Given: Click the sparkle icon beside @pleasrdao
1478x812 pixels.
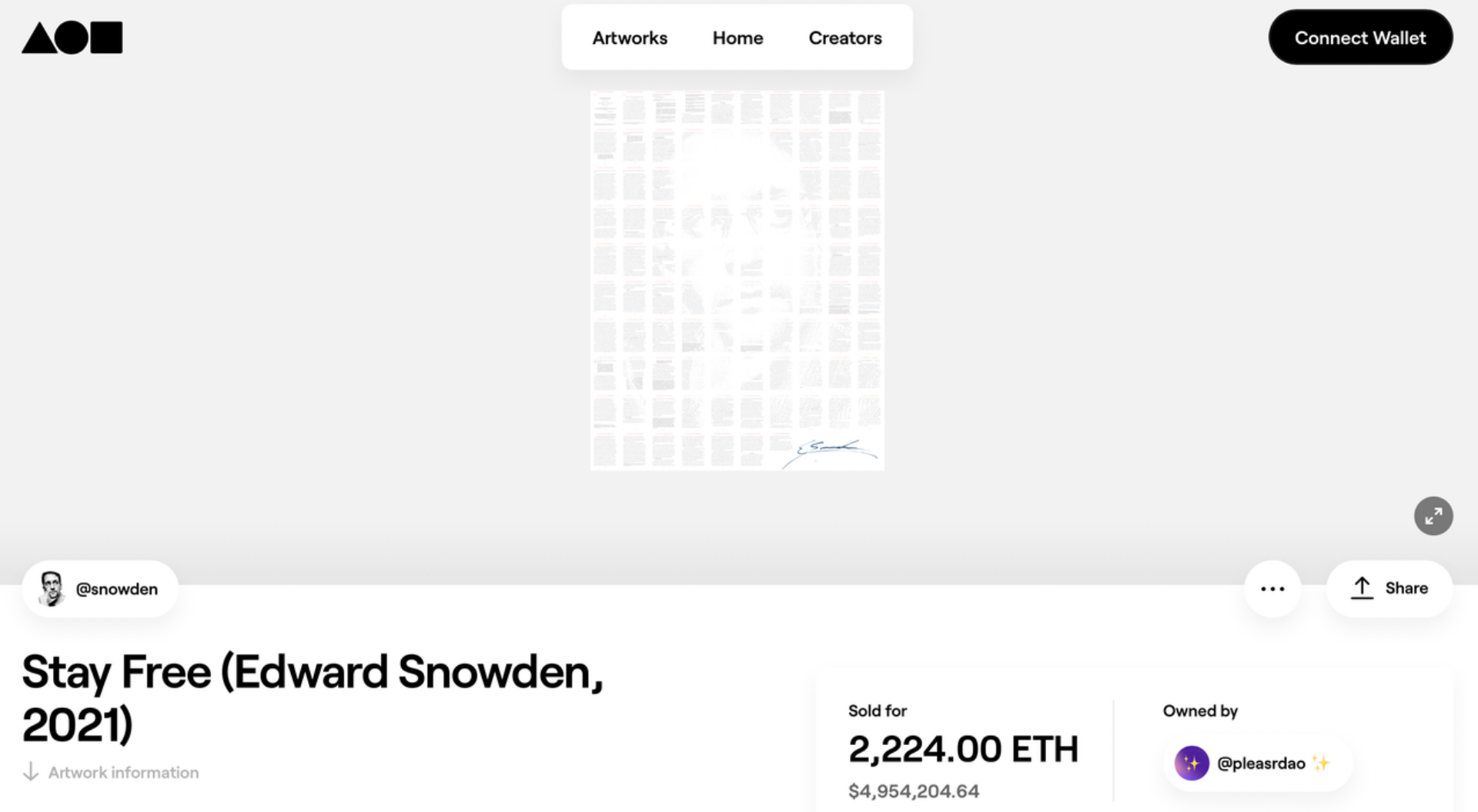Looking at the screenshot, I should click(1321, 764).
